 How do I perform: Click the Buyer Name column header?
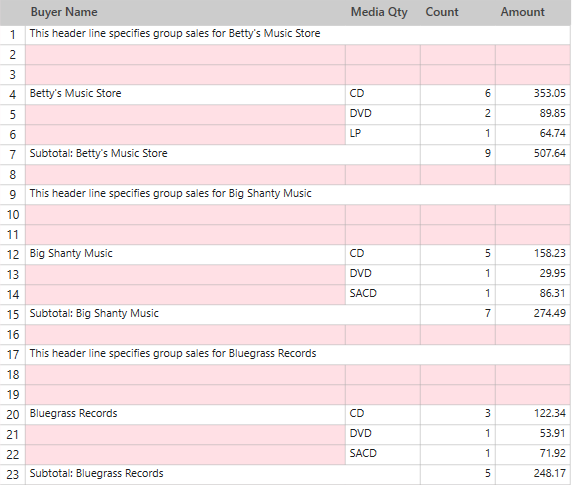pyautogui.click(x=185, y=12)
